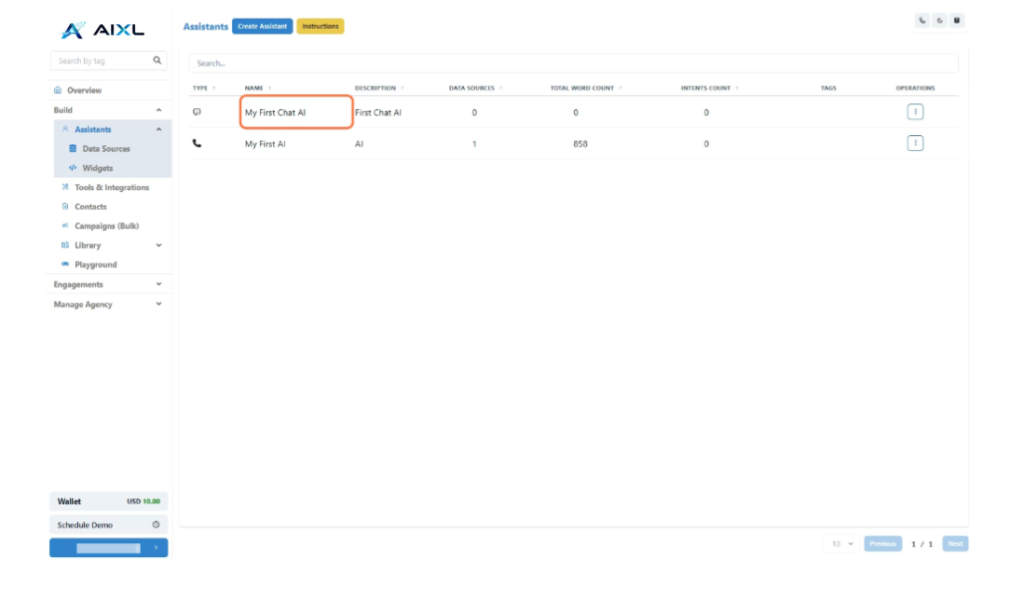Viewport: 1024px width, 599px height.
Task: Sort the table by Name column
Action: pos(258,88)
